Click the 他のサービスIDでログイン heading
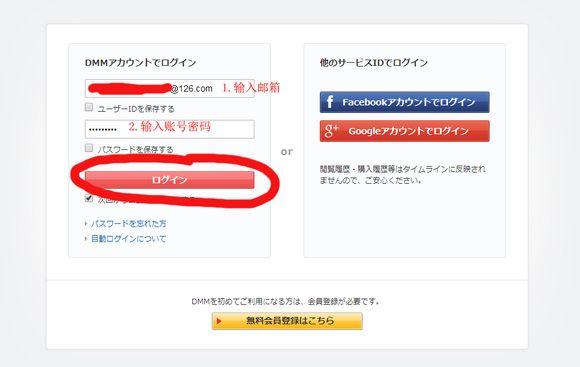Image resolution: width=580 pixels, height=367 pixels. 374,63
